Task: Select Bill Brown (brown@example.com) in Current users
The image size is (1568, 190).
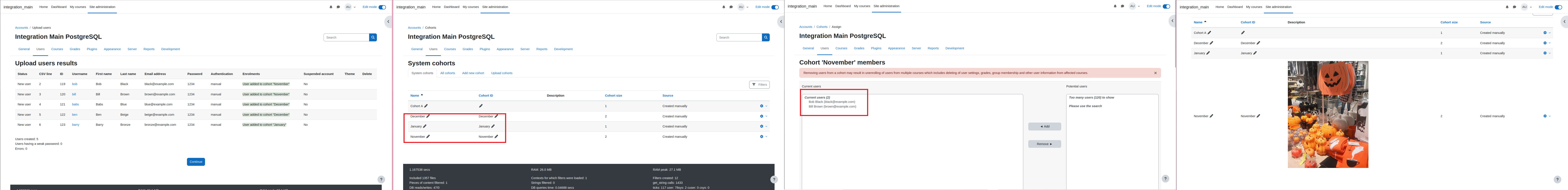Action: pos(832,107)
